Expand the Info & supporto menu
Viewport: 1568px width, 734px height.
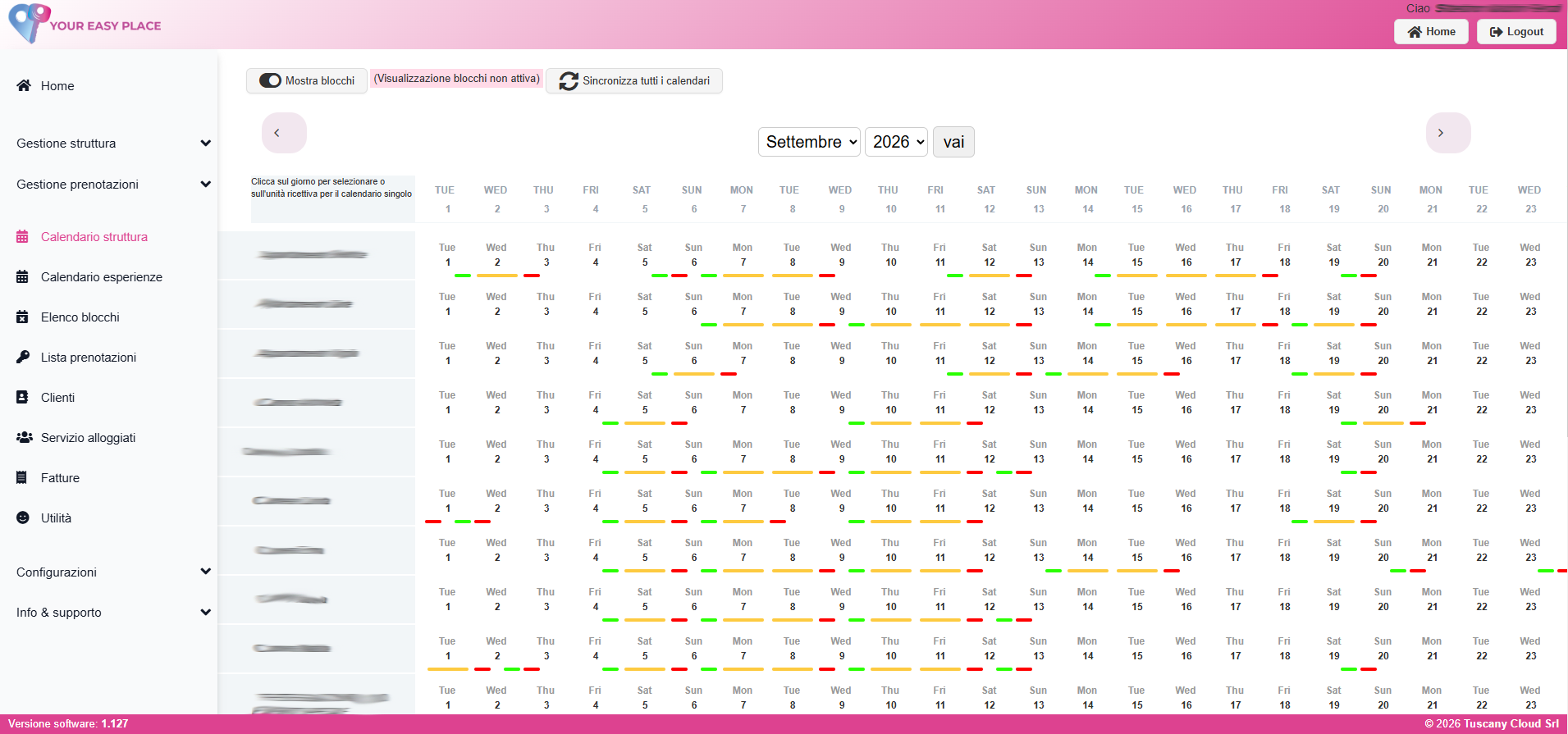113,612
